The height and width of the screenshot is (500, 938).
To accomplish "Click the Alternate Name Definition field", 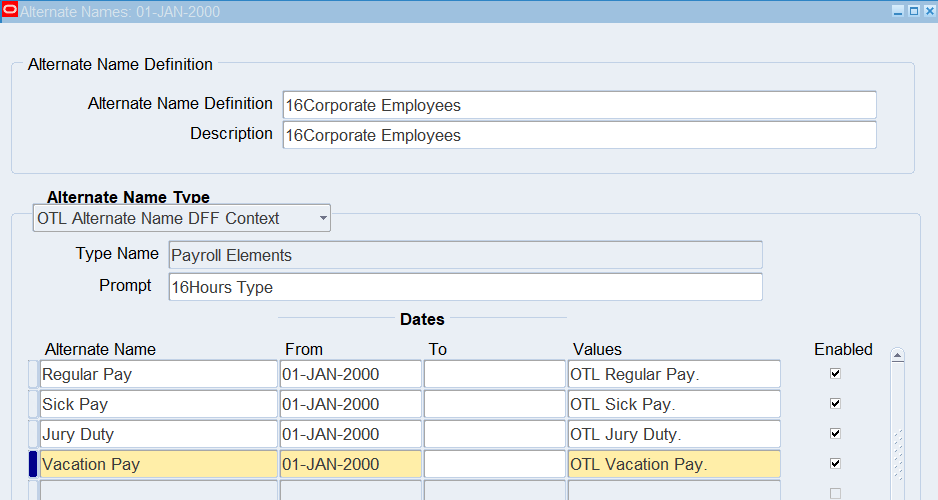I will [x=579, y=105].
